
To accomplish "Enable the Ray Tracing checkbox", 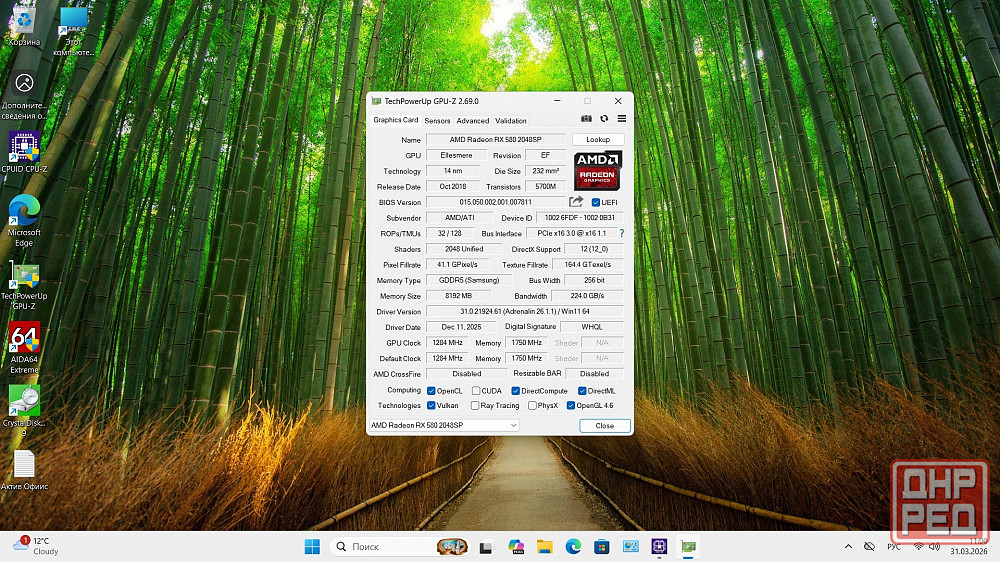I will [x=474, y=406].
